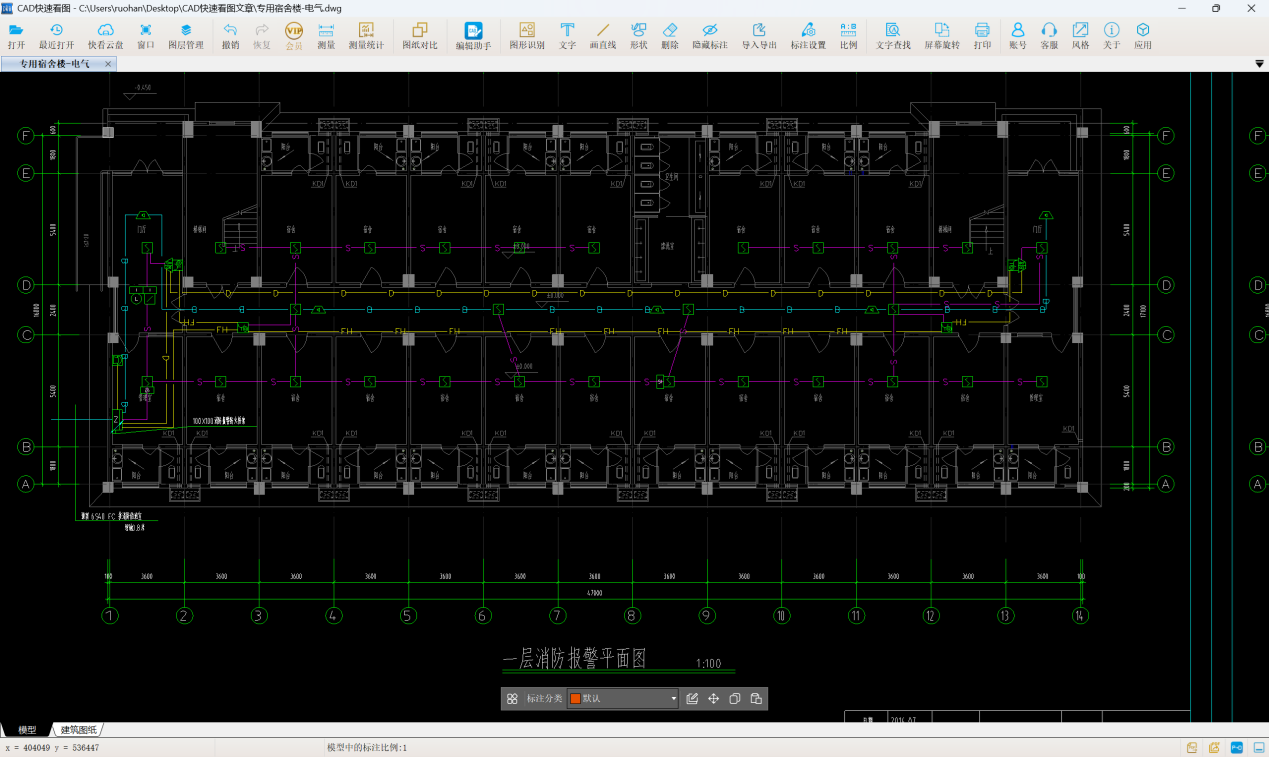The height and width of the screenshot is (757, 1269).
Task: Click the orange annotation color swatch
Action: [x=575, y=699]
